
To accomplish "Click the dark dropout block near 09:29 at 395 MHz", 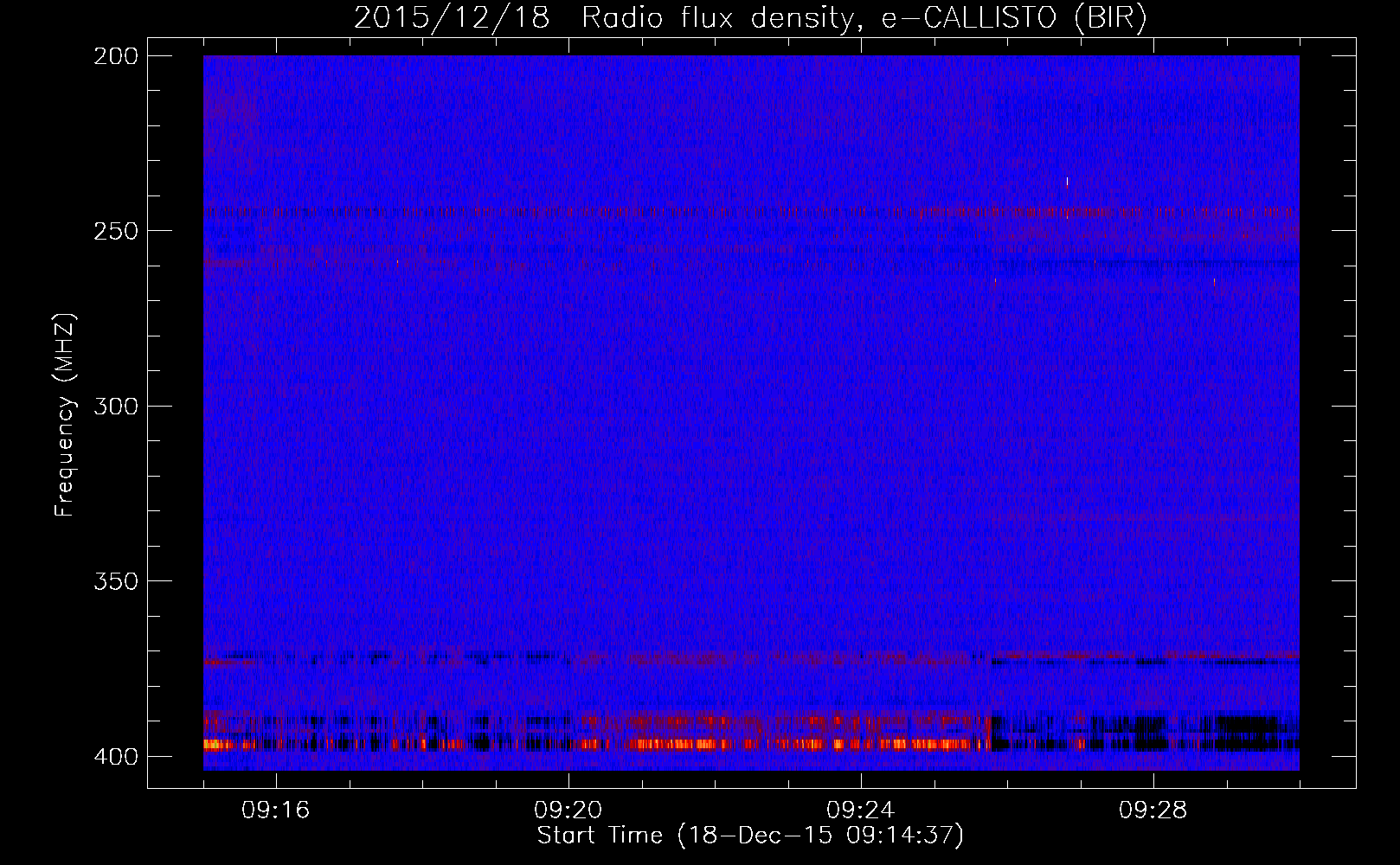I will click(x=1242, y=734).
